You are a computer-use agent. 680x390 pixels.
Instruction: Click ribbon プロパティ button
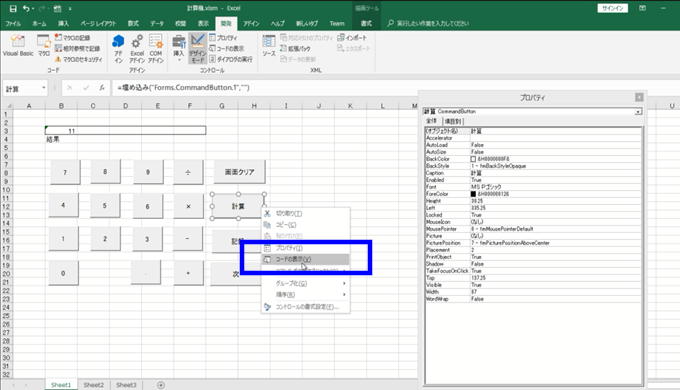tap(223, 38)
